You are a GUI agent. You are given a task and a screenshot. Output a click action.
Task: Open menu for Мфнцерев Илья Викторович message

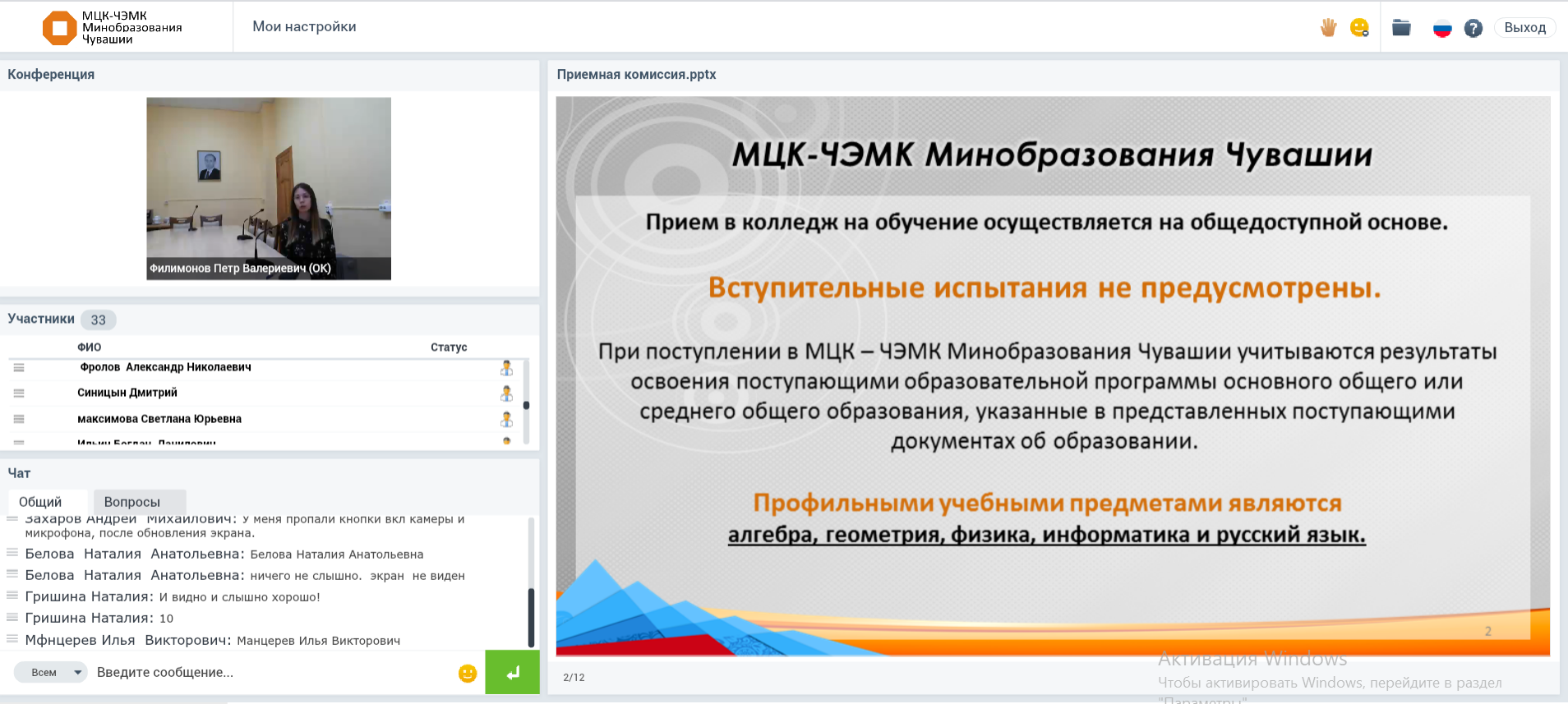coord(12,639)
